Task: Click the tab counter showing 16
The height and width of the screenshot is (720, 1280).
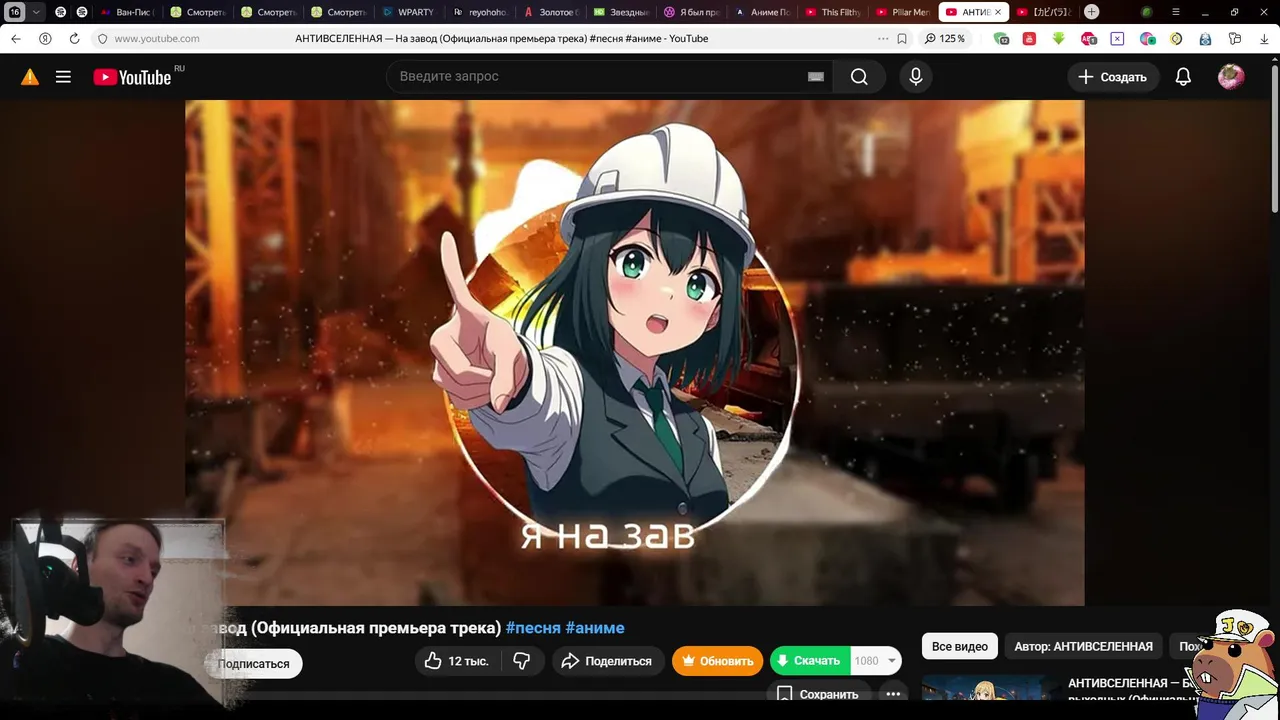Action: coord(14,12)
